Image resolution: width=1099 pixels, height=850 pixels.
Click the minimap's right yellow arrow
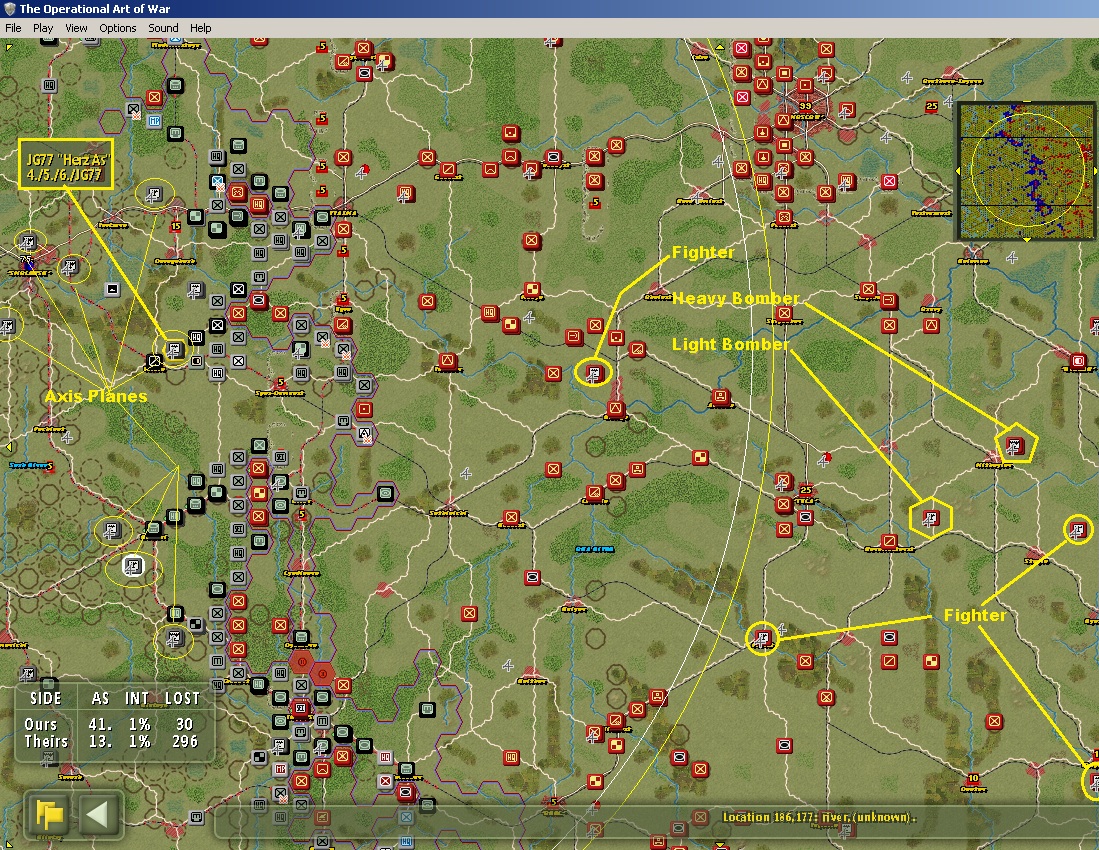(x=1095, y=171)
